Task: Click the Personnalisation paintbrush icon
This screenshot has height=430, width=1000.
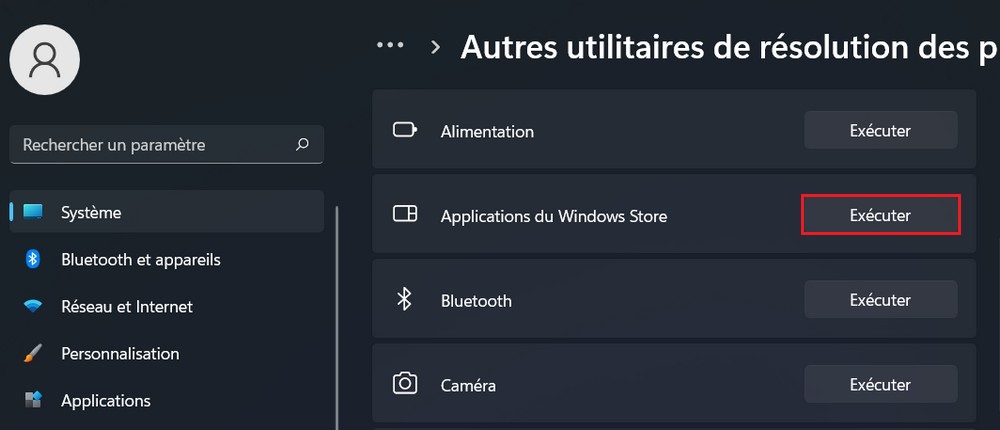Action: (x=33, y=354)
